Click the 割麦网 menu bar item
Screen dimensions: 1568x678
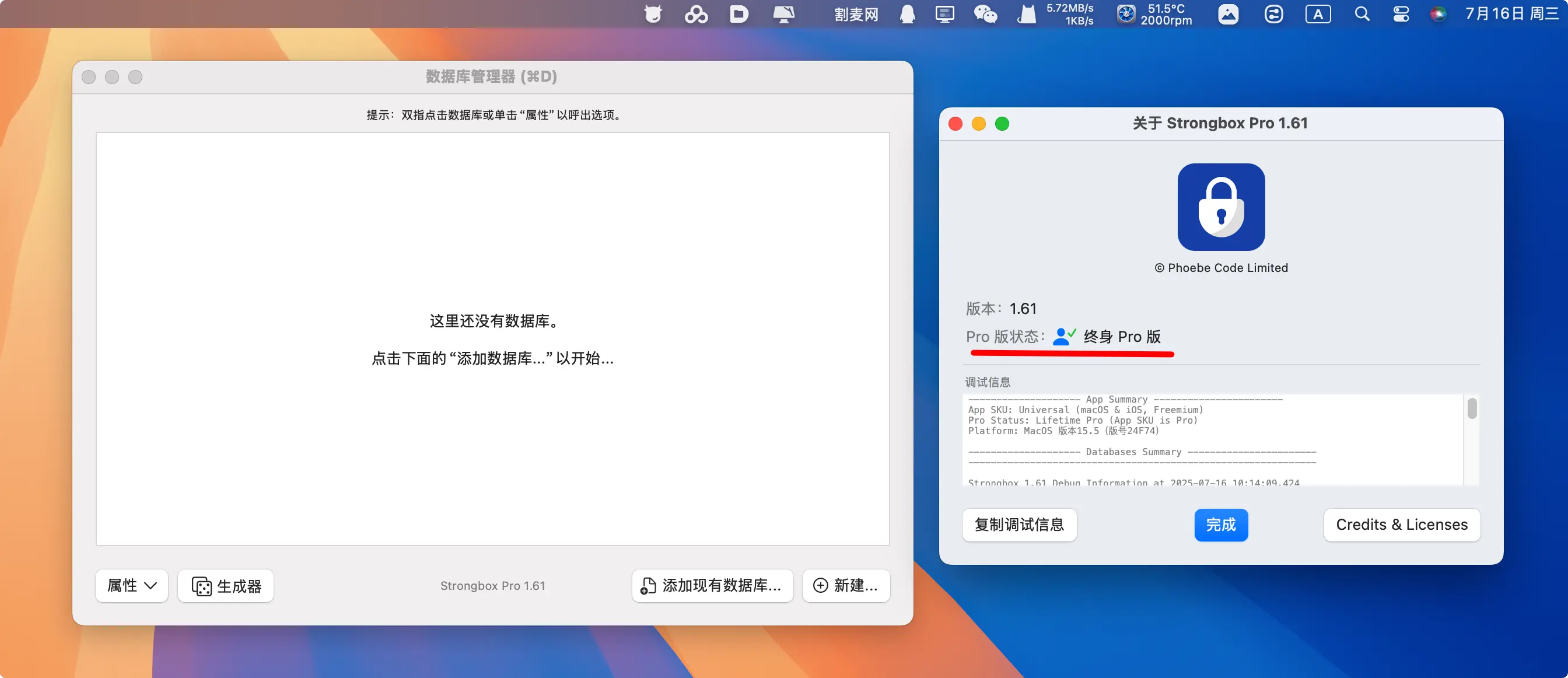pyautogui.click(x=856, y=14)
